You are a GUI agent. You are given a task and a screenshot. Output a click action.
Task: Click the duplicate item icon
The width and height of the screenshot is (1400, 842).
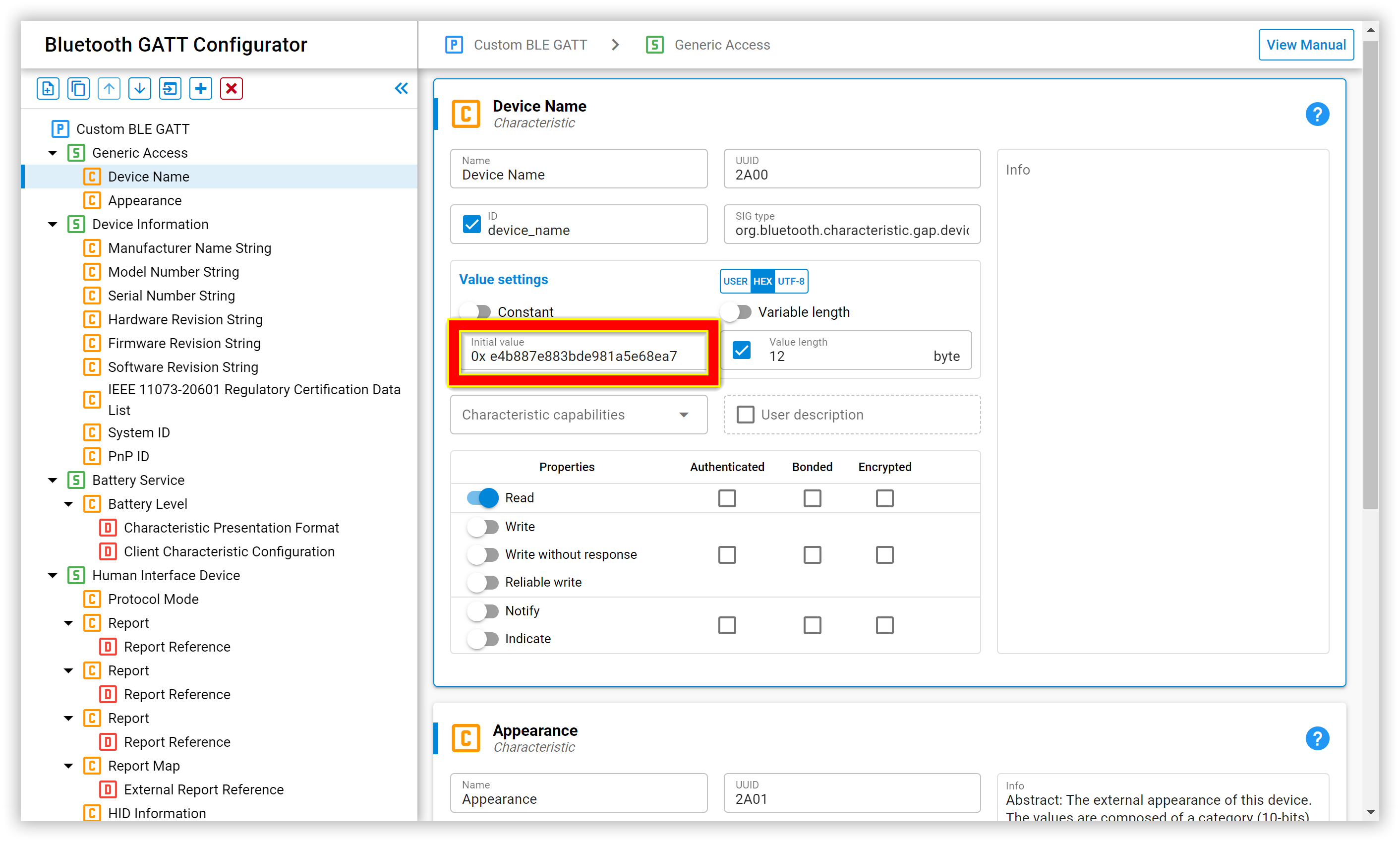click(x=78, y=88)
